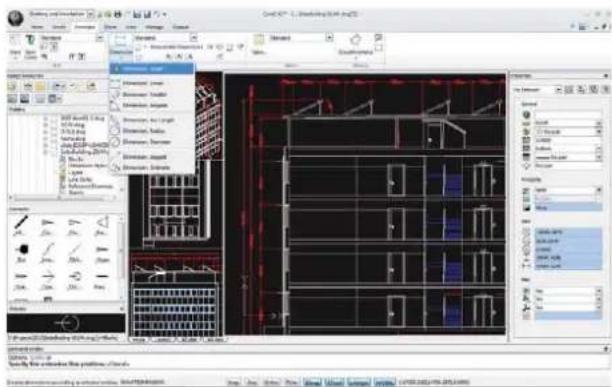The height and width of the screenshot is (387, 612).
Task: Choose Dimension: Smart from the menu
Action: click(152, 69)
